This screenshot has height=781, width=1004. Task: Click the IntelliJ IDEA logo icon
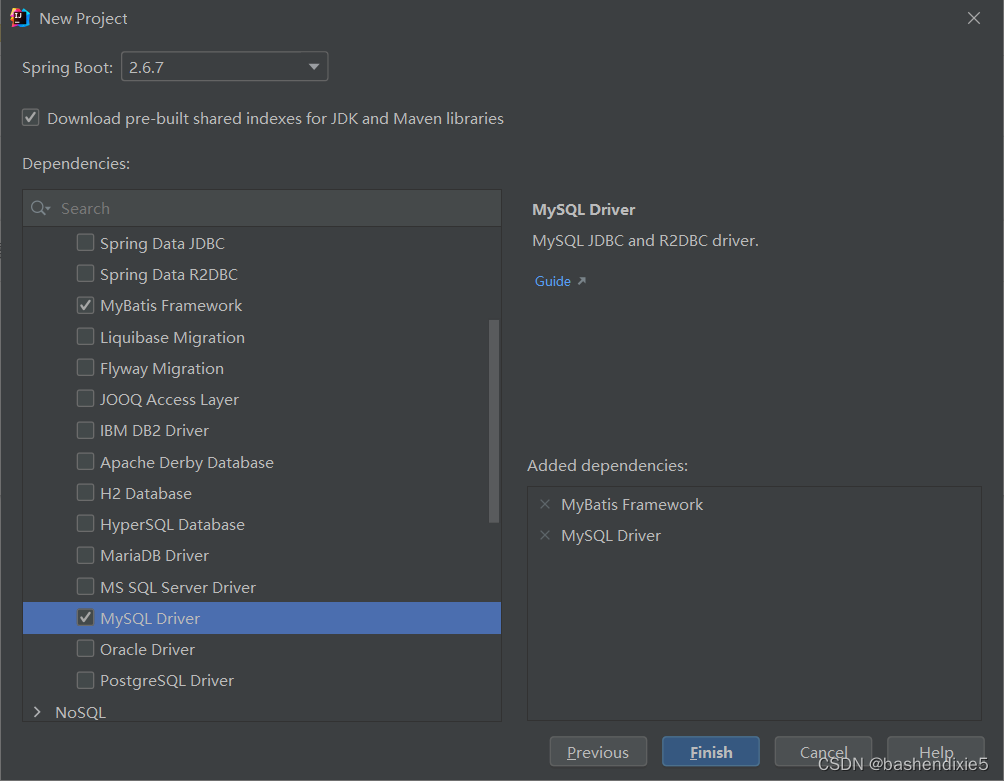point(19,18)
